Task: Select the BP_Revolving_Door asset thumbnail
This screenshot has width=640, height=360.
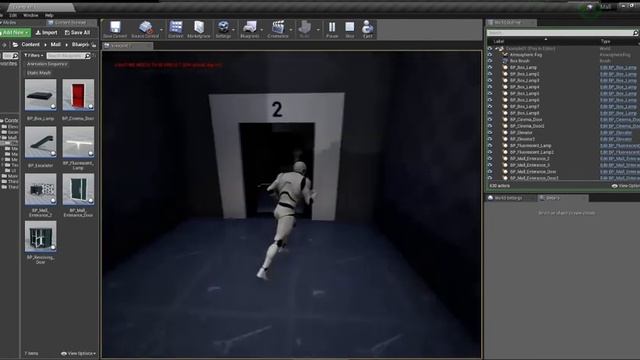Action: (40, 237)
